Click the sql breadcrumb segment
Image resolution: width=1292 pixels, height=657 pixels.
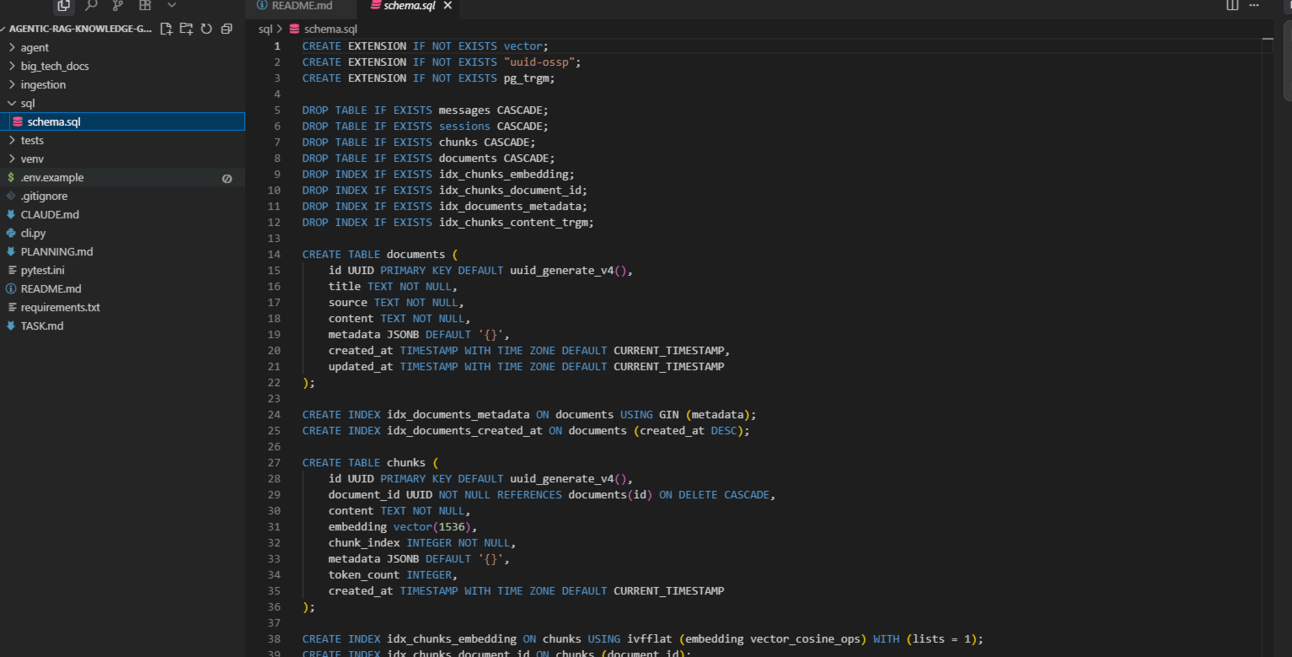[265, 29]
